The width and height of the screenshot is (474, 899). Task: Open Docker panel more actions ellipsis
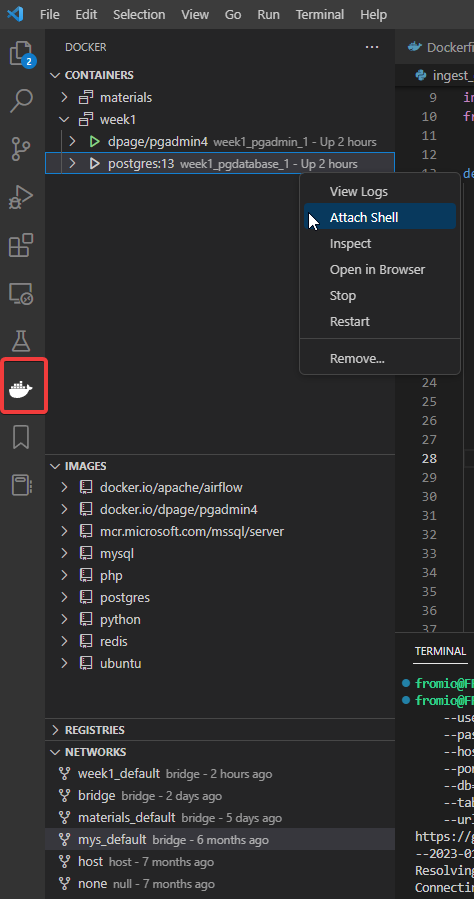click(372, 47)
